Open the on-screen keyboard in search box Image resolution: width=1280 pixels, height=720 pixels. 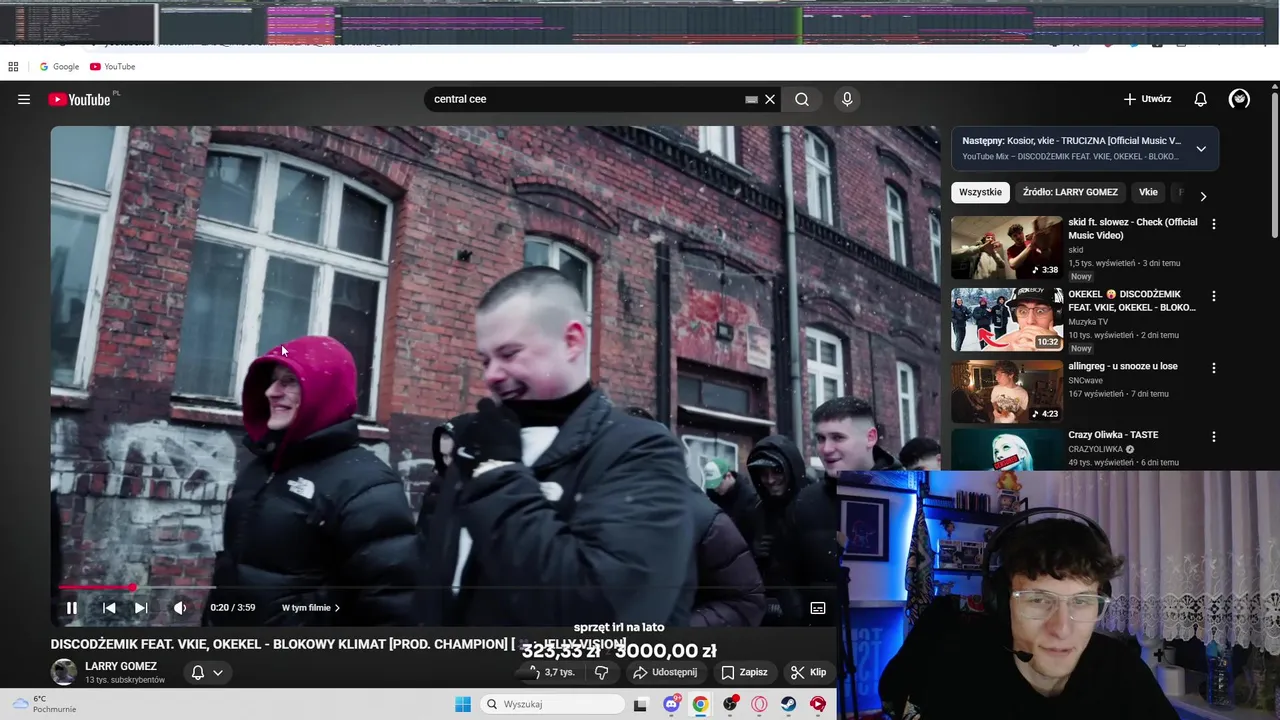pyautogui.click(x=751, y=100)
